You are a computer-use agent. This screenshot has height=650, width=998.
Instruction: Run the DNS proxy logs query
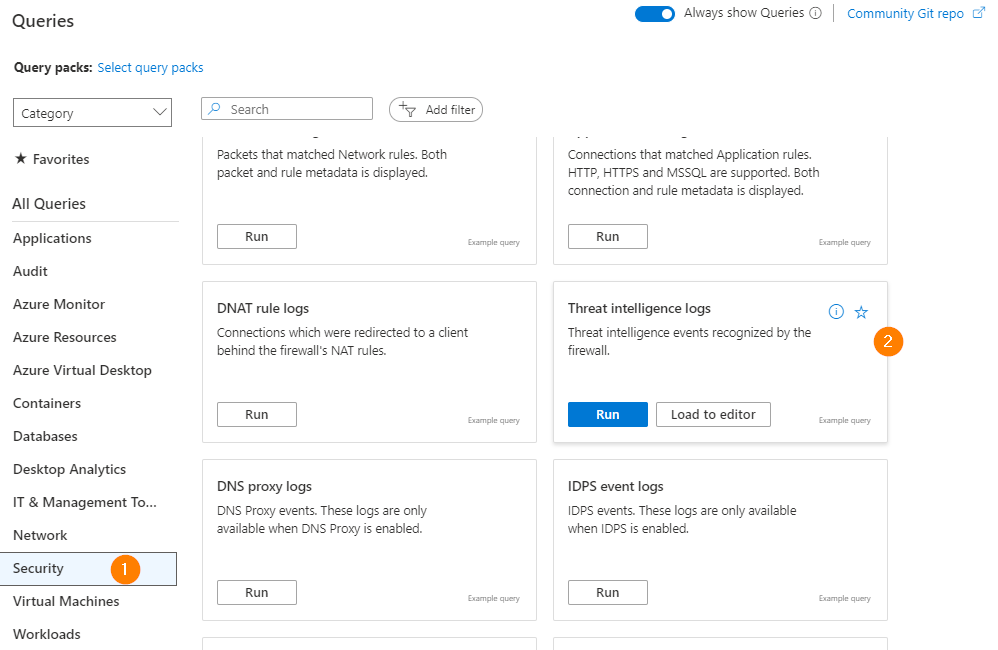point(257,593)
